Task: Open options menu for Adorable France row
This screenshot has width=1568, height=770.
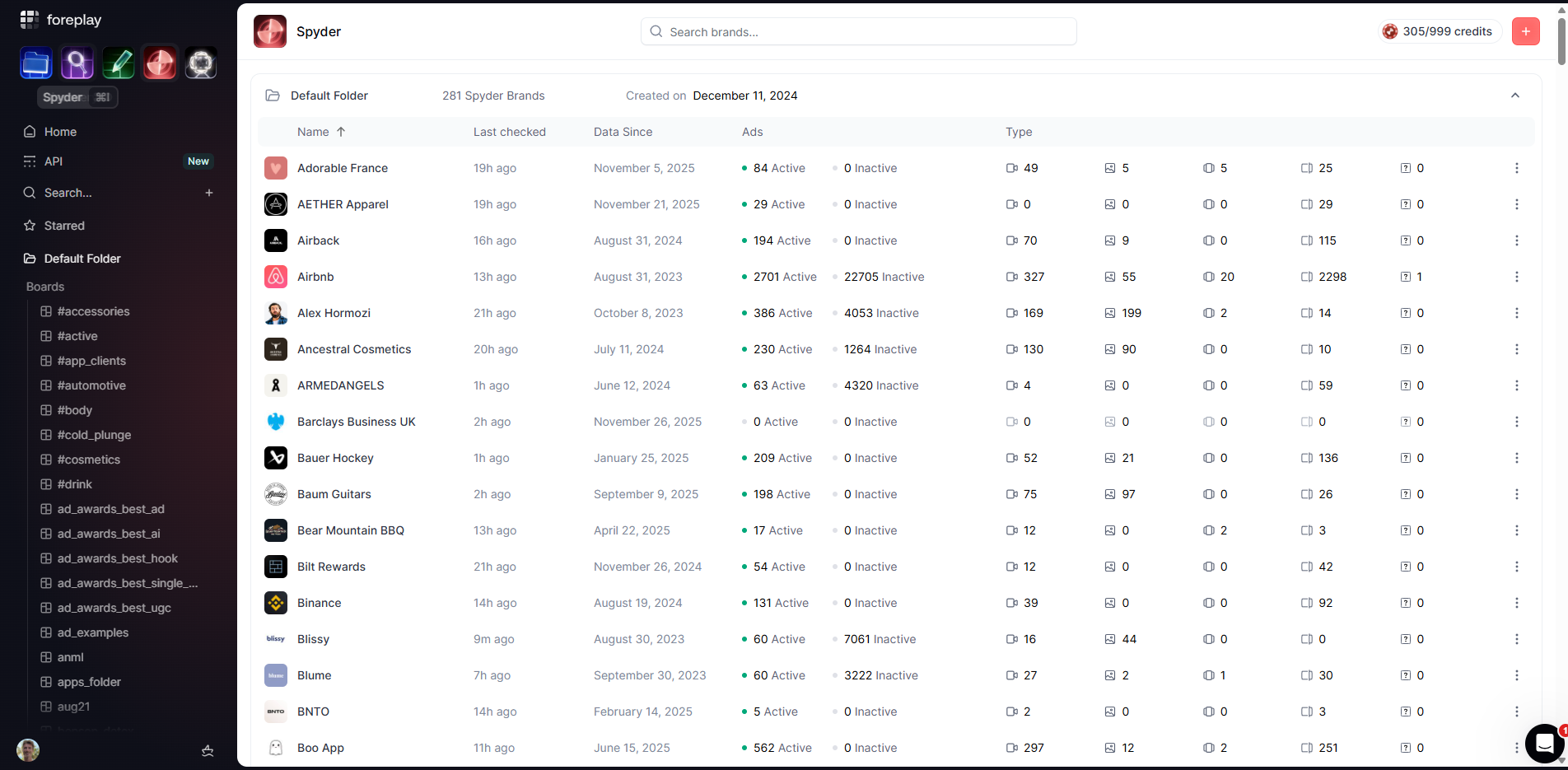Action: pyautogui.click(x=1516, y=168)
